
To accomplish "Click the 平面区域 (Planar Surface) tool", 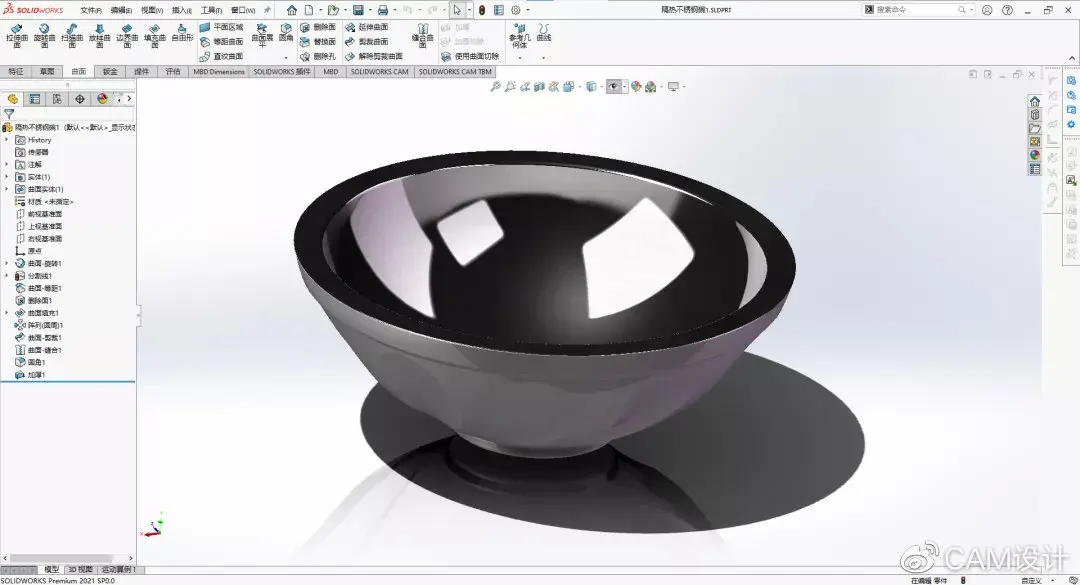I will (x=221, y=27).
